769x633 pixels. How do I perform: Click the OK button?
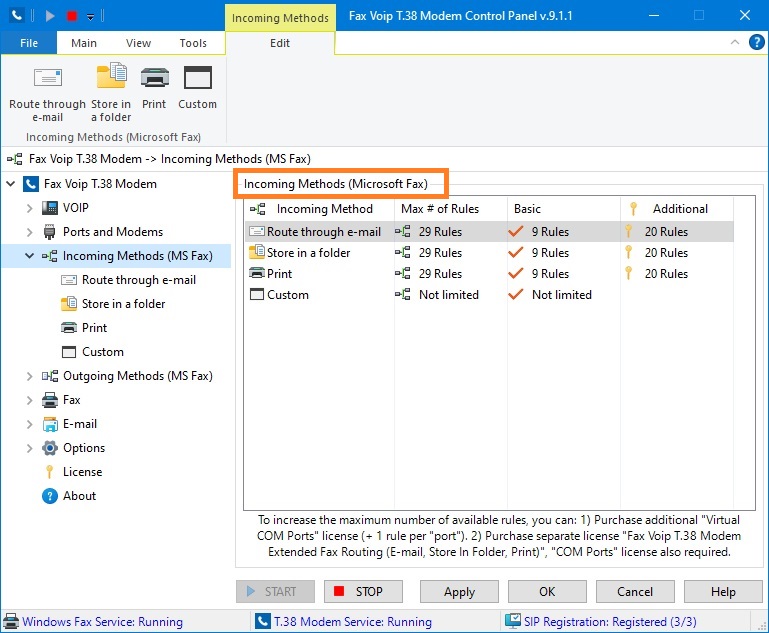tap(547, 591)
